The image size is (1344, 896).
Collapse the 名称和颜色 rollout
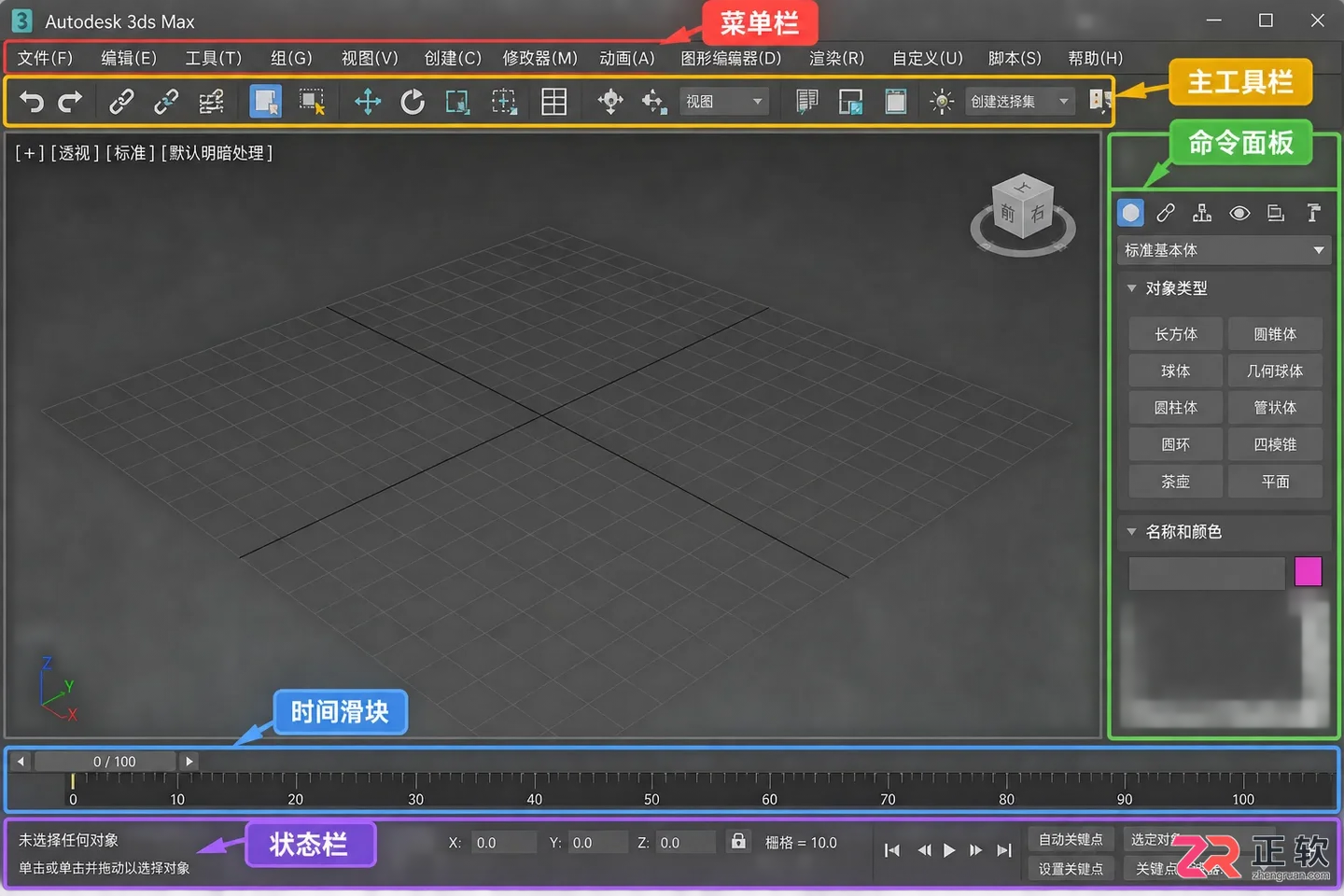pyautogui.click(x=1131, y=531)
